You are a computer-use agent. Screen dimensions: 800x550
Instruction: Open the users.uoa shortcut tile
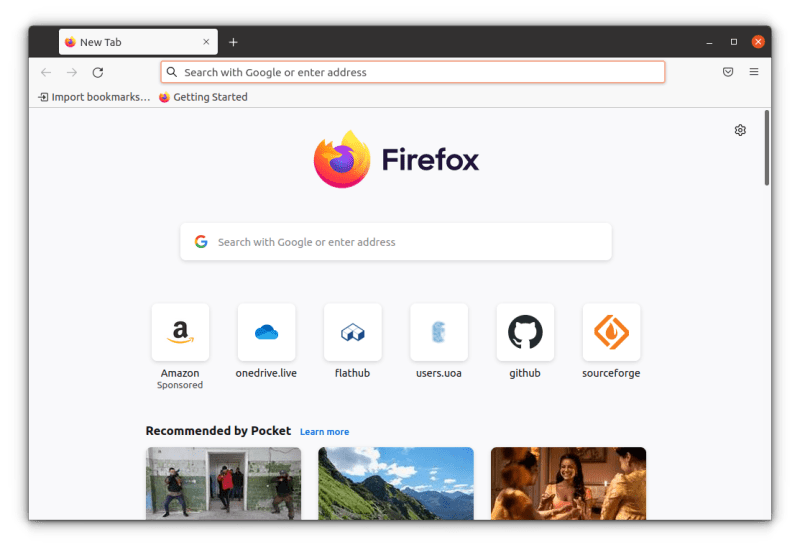point(439,332)
